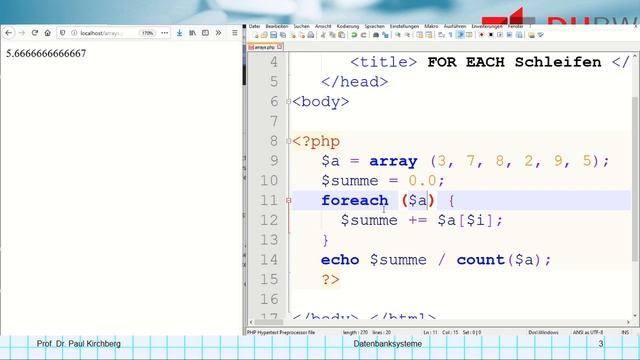640x360 pixels.
Task: Open the Makro menu
Action: pos(431,26)
